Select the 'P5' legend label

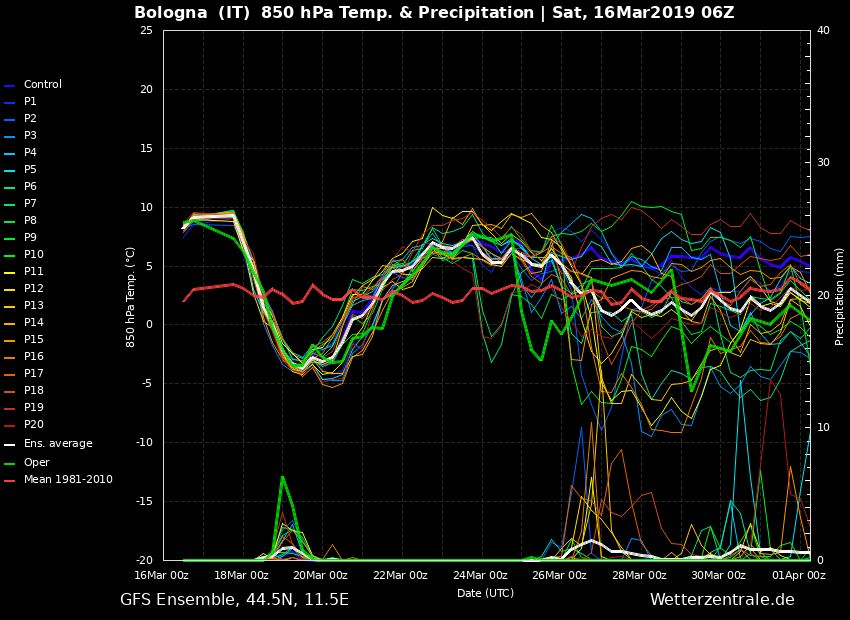tap(30, 170)
